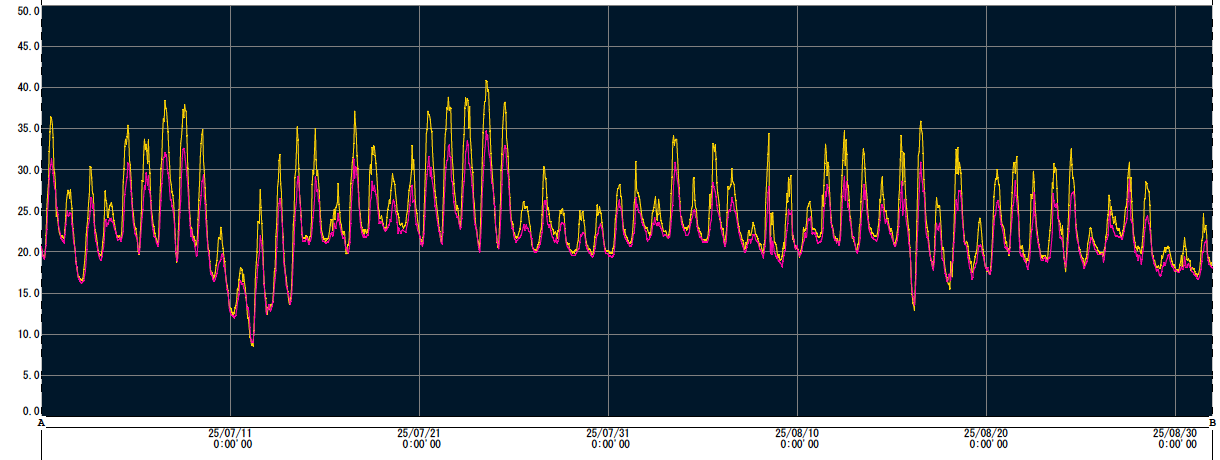1220x460 pixels.
Task: Click the 25/08/20 date label on time axis
Action: 987,434
